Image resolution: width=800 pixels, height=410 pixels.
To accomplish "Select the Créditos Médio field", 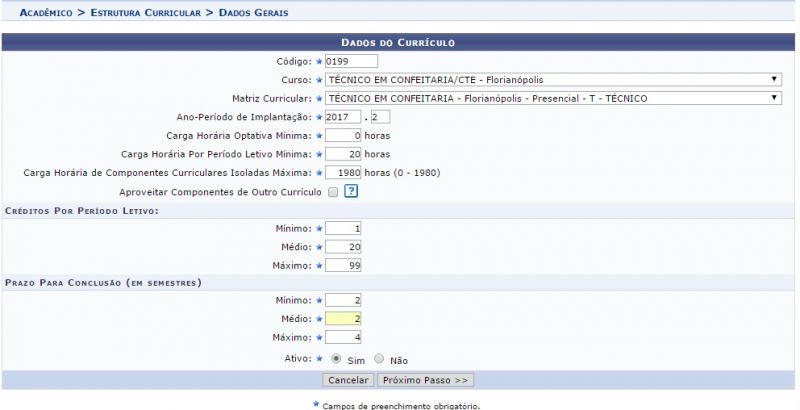I will point(343,247).
